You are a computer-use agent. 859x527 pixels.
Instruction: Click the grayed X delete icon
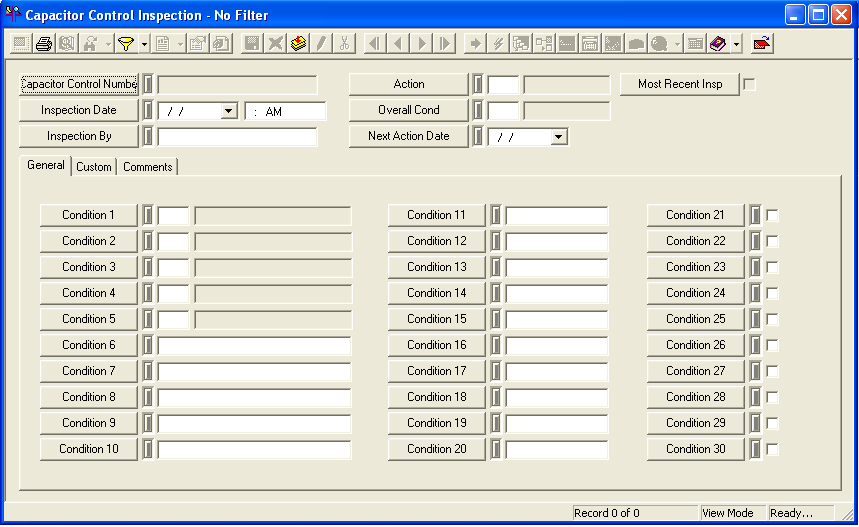[275, 43]
